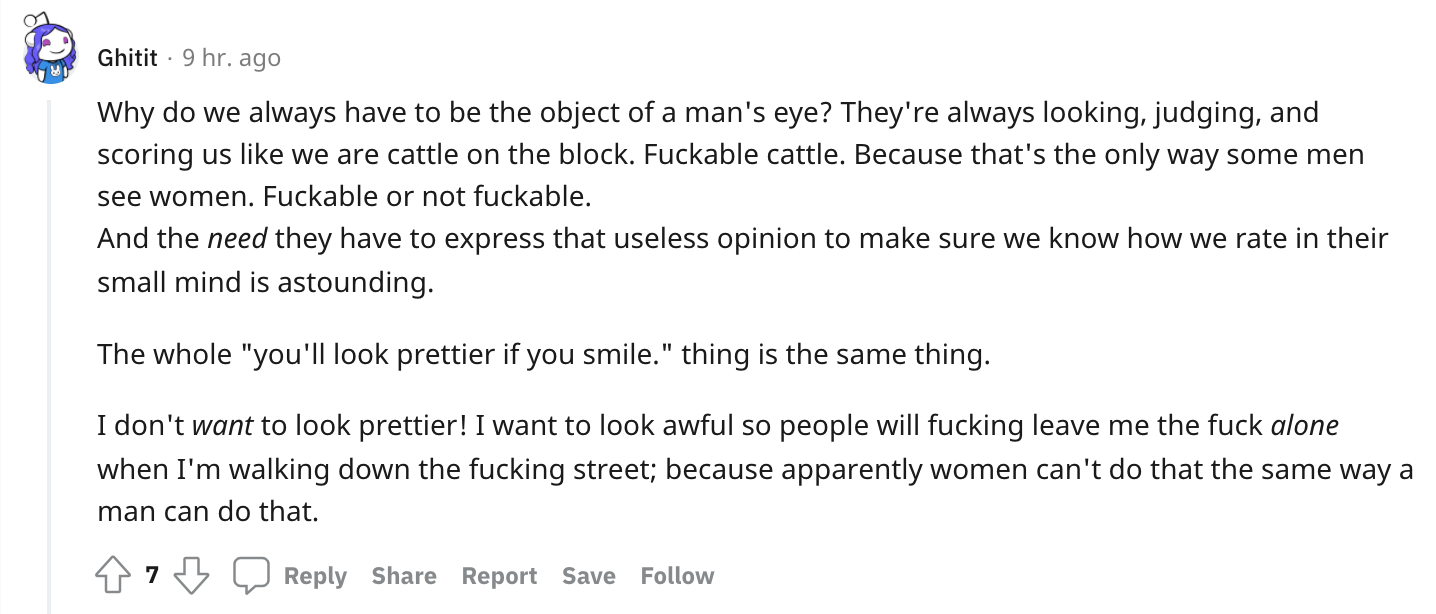Report Ghitit's comment
Screen dimensions: 1436x614
click(x=499, y=576)
